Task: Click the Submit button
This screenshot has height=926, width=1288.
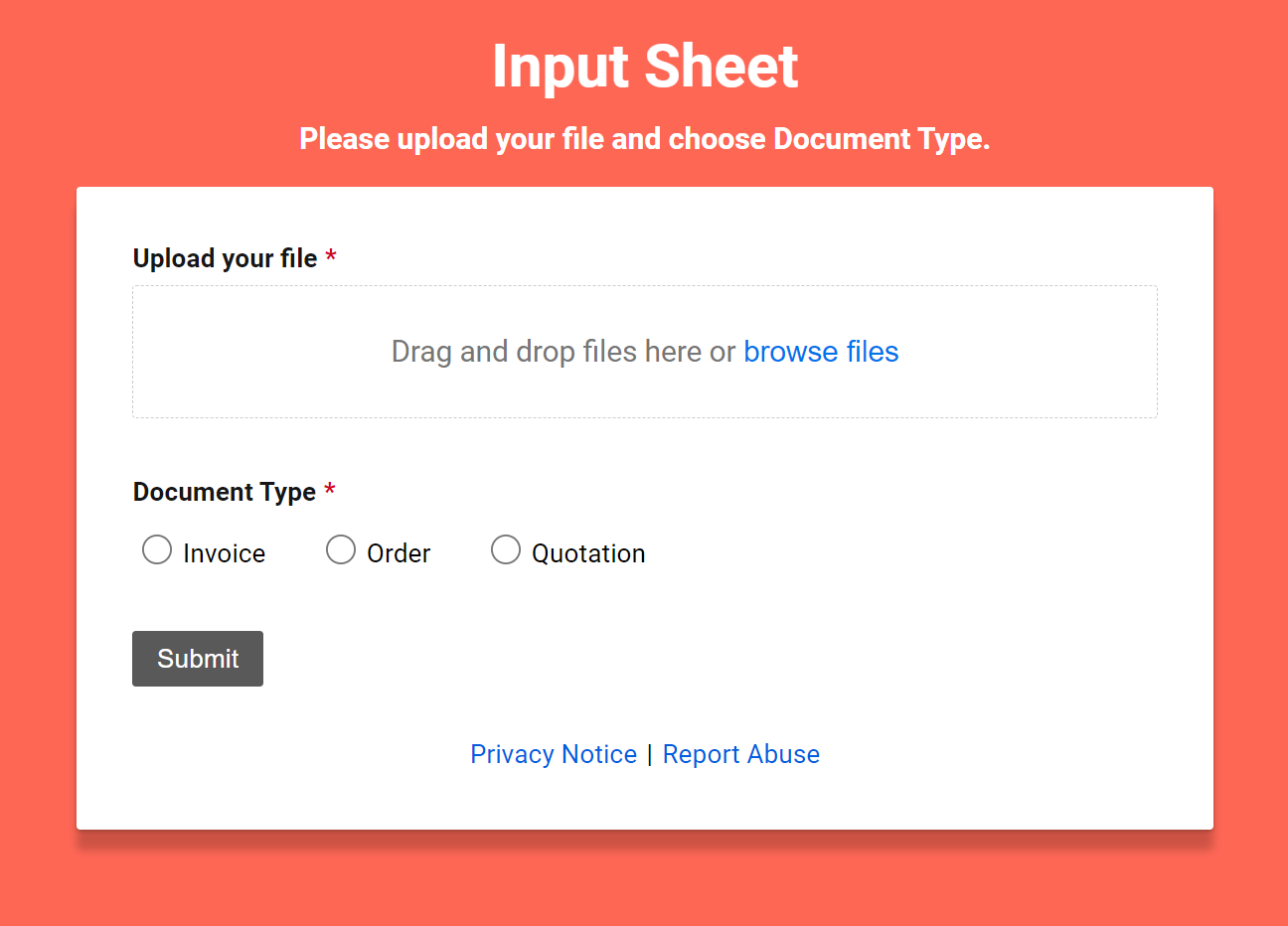Action: [x=198, y=659]
